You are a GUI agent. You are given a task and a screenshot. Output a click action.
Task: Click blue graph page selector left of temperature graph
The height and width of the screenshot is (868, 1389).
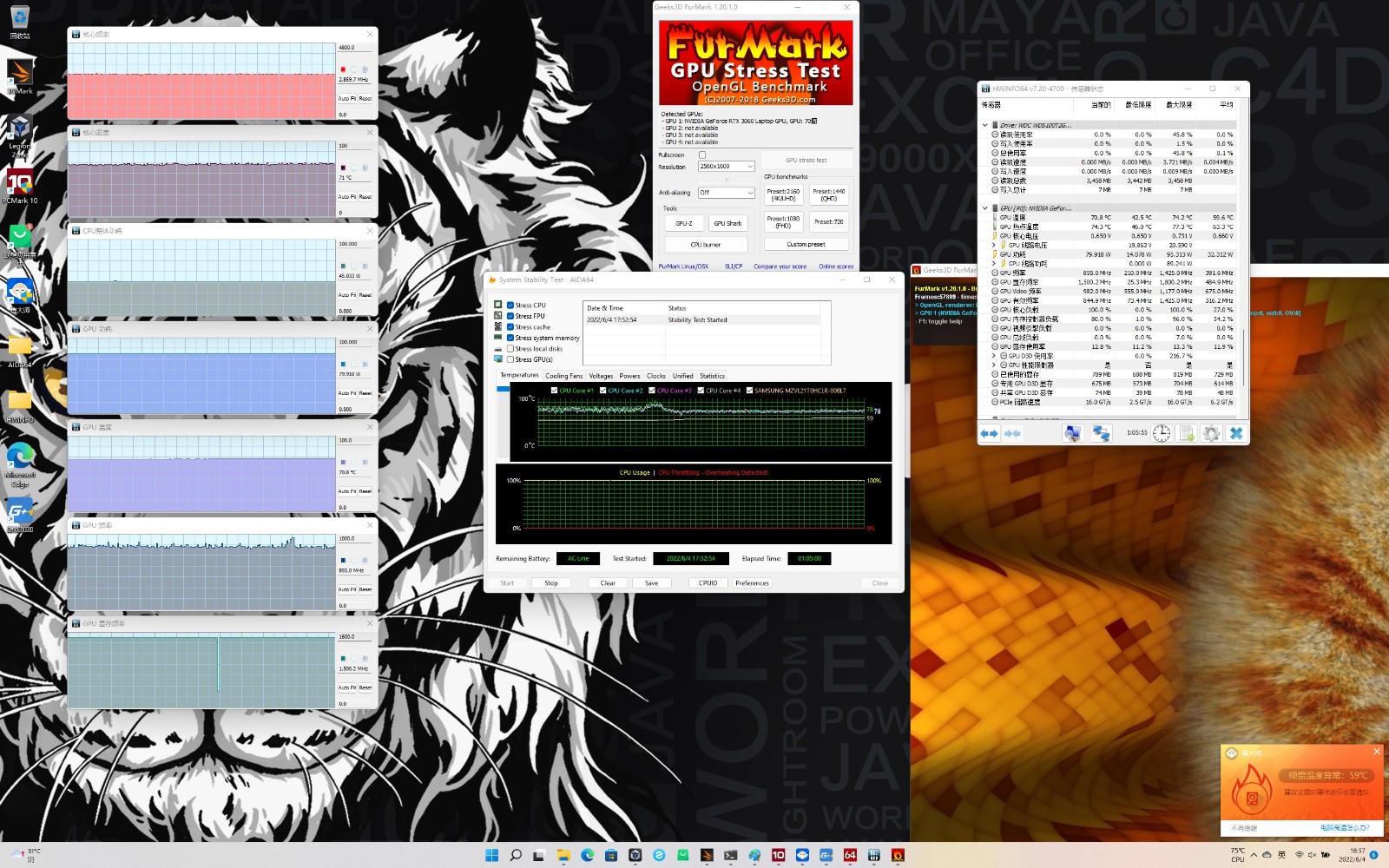click(503, 389)
